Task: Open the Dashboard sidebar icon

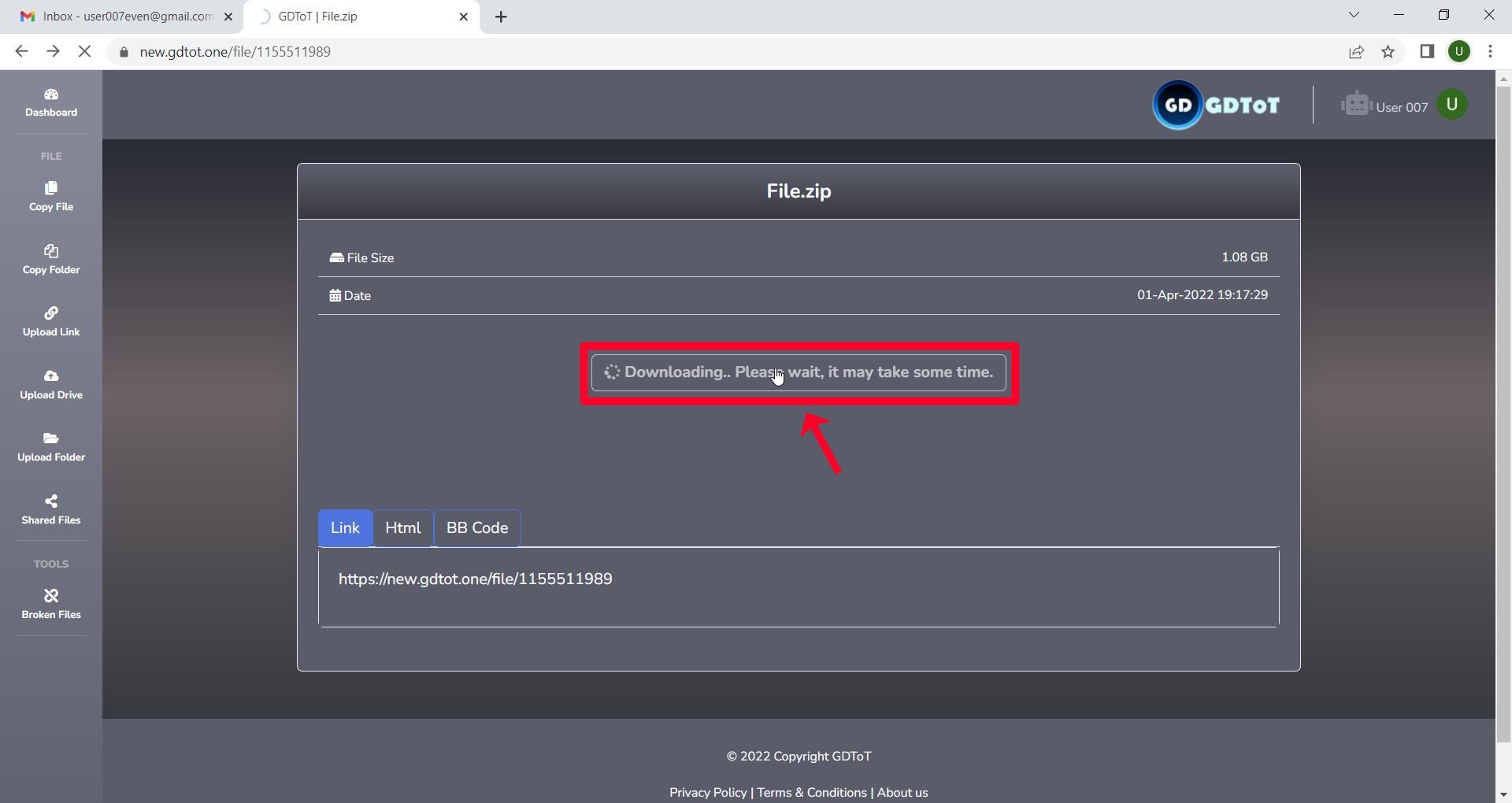Action: point(51,102)
